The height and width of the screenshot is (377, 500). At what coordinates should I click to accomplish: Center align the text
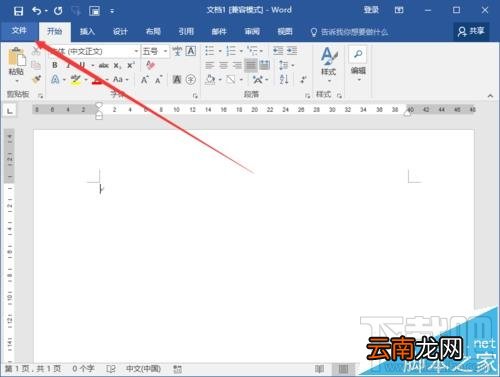pyautogui.click(x=223, y=65)
